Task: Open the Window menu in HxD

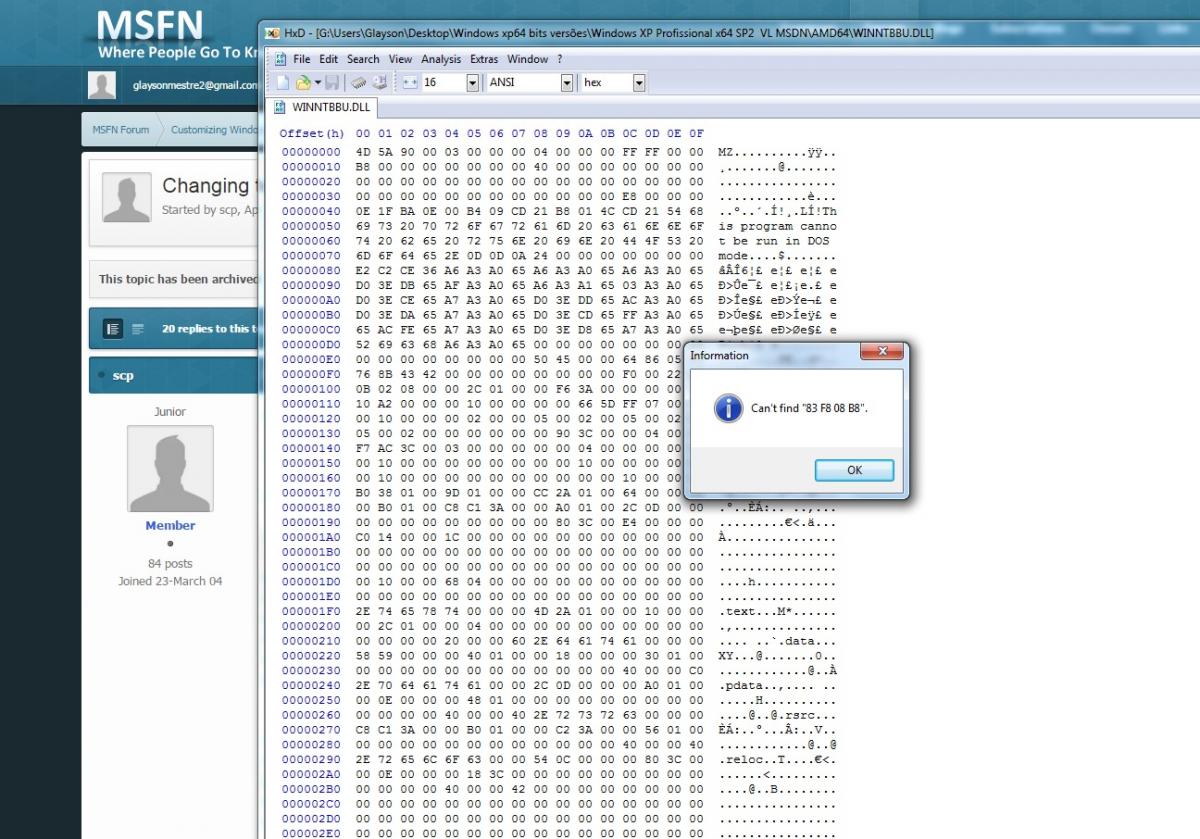Action: point(527,59)
